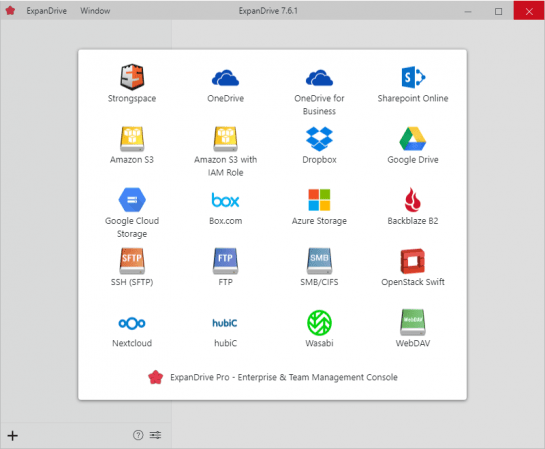
Task: Choose the FTP drive icon
Action: click(x=226, y=261)
